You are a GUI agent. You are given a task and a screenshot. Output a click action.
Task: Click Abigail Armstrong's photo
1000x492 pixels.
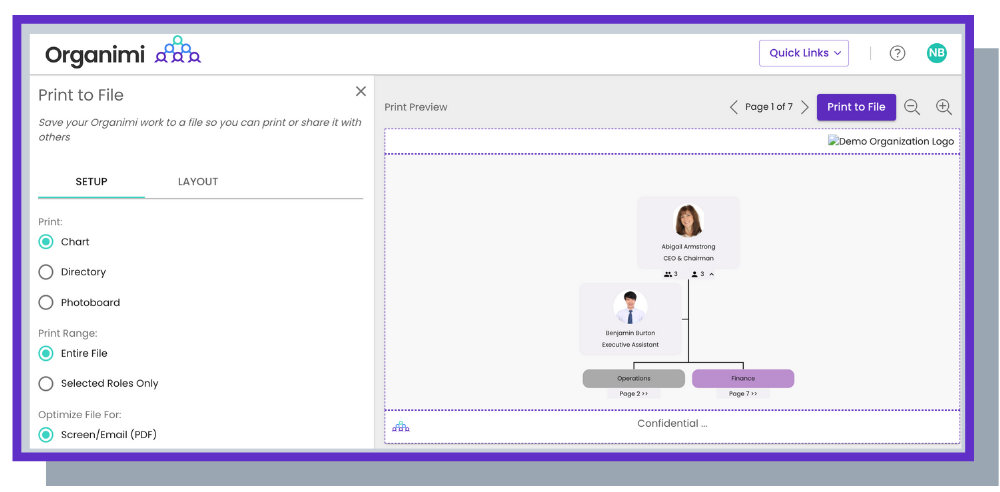(x=688, y=220)
